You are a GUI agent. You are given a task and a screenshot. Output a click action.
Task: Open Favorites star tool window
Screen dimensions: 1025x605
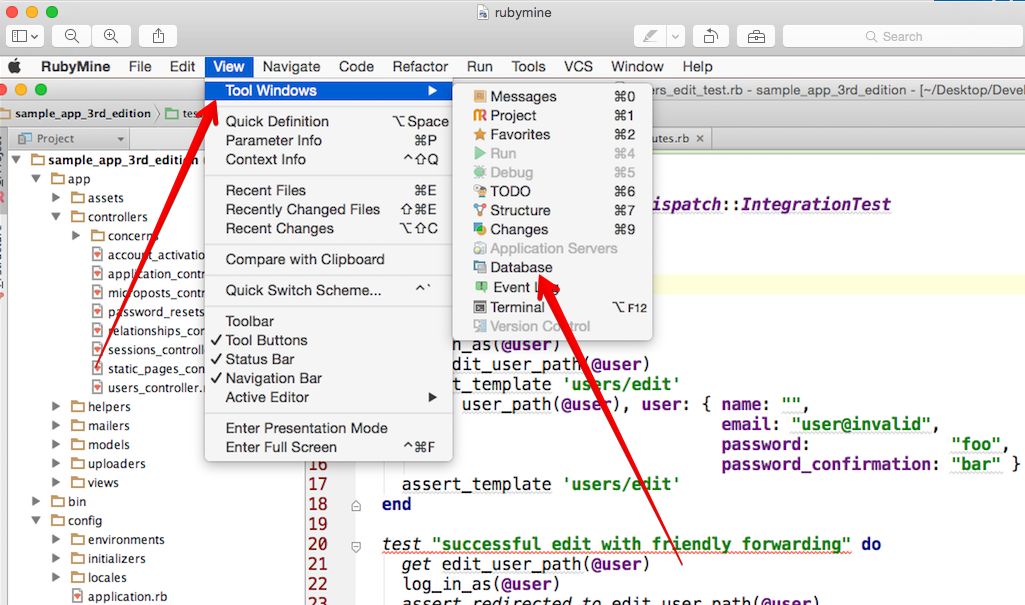552,135
